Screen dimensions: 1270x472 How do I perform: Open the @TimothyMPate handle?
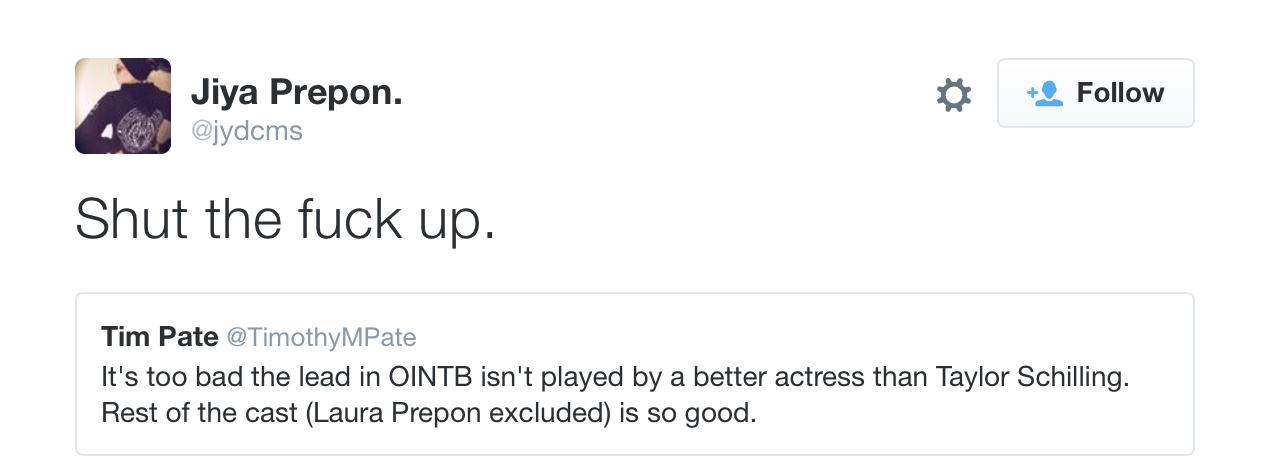point(321,337)
